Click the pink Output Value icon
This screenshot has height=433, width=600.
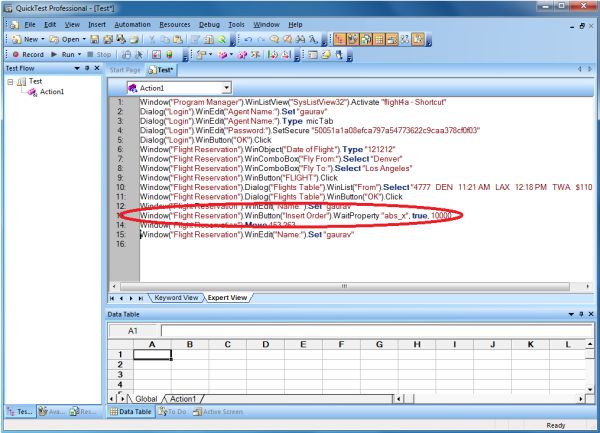coord(222,55)
